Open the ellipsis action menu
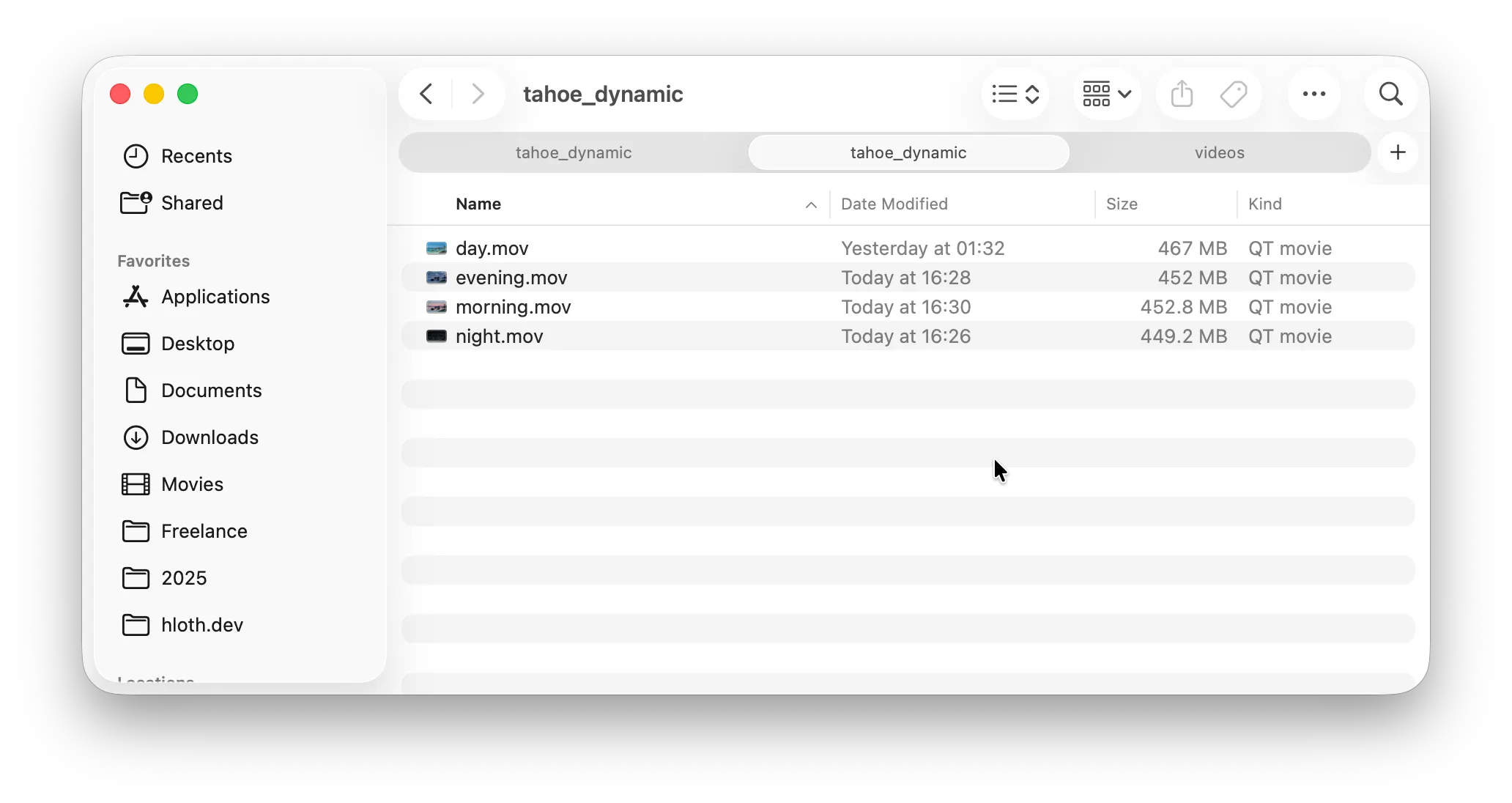 pos(1314,94)
